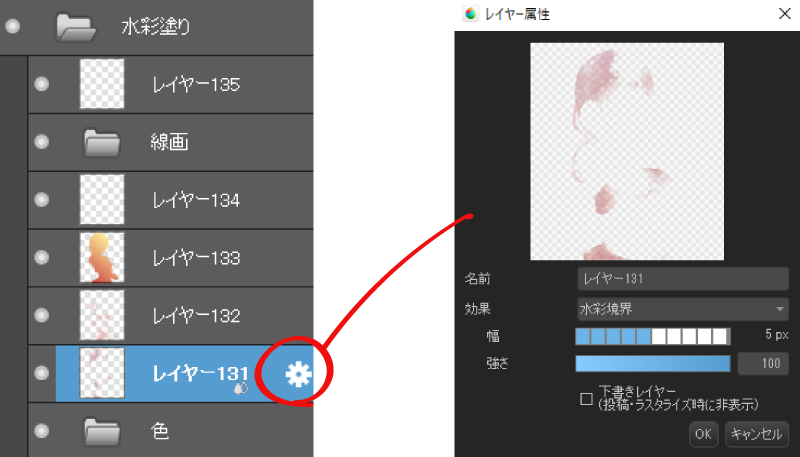800x457 pixels.
Task: Click the OK button
Action: pos(704,434)
